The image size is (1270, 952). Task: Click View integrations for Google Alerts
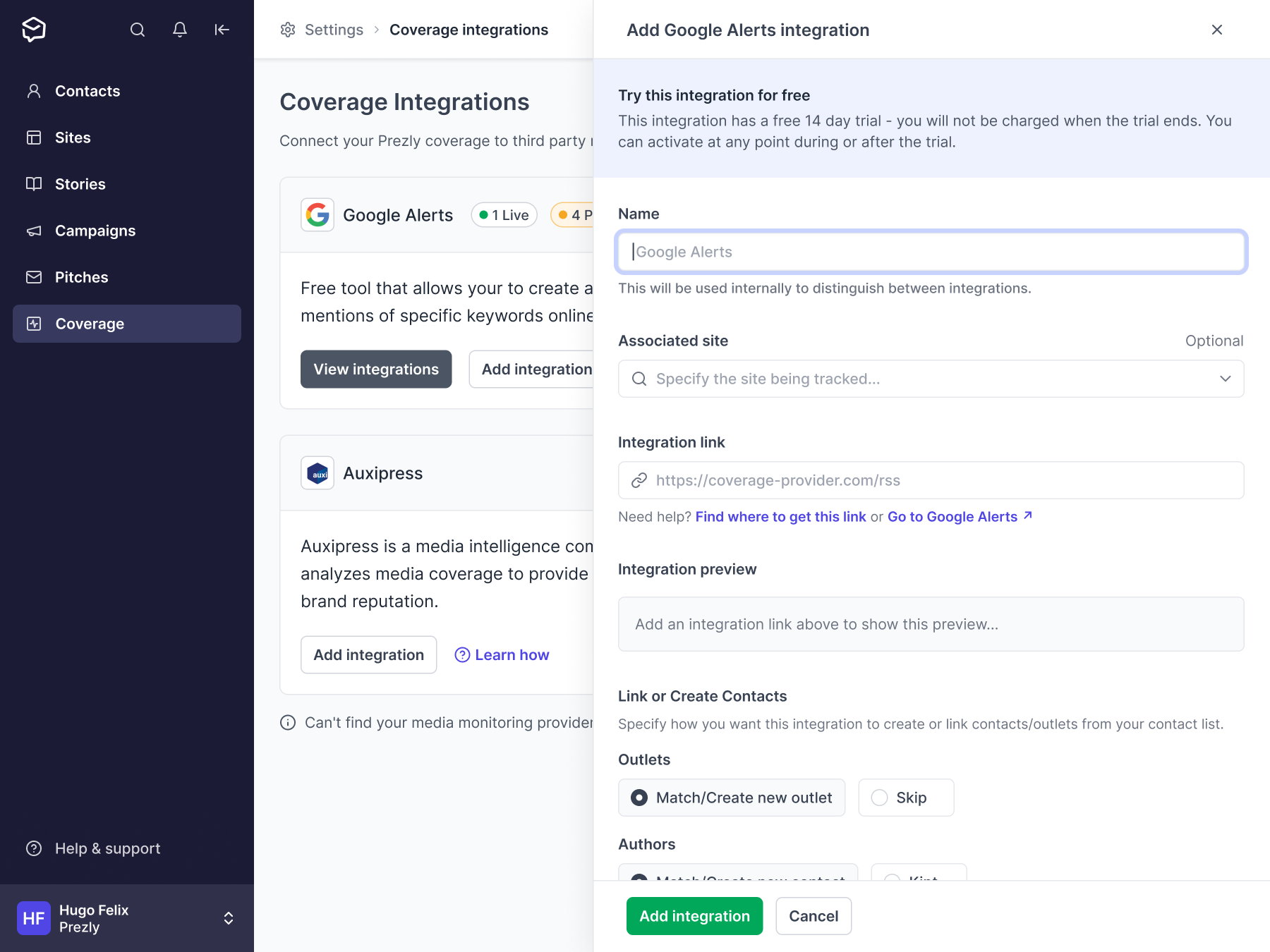point(376,369)
